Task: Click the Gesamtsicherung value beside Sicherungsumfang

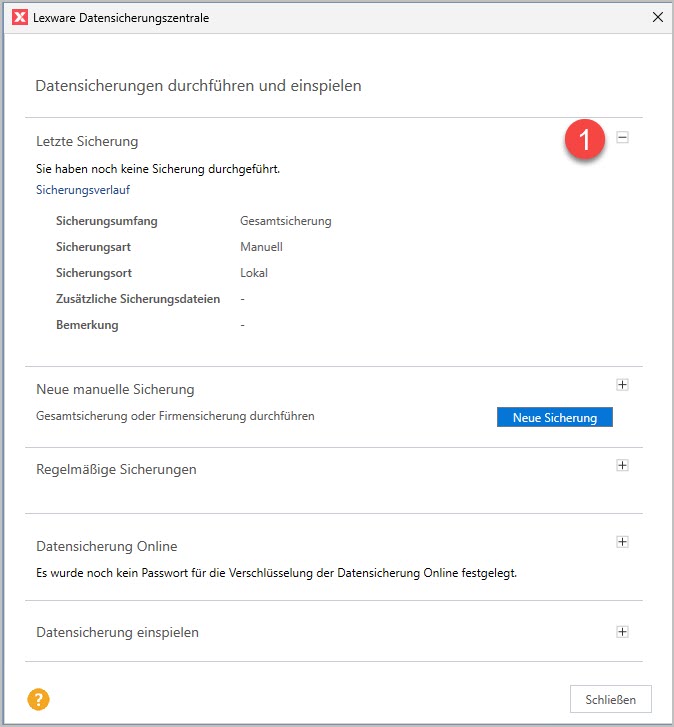Action: [285, 221]
